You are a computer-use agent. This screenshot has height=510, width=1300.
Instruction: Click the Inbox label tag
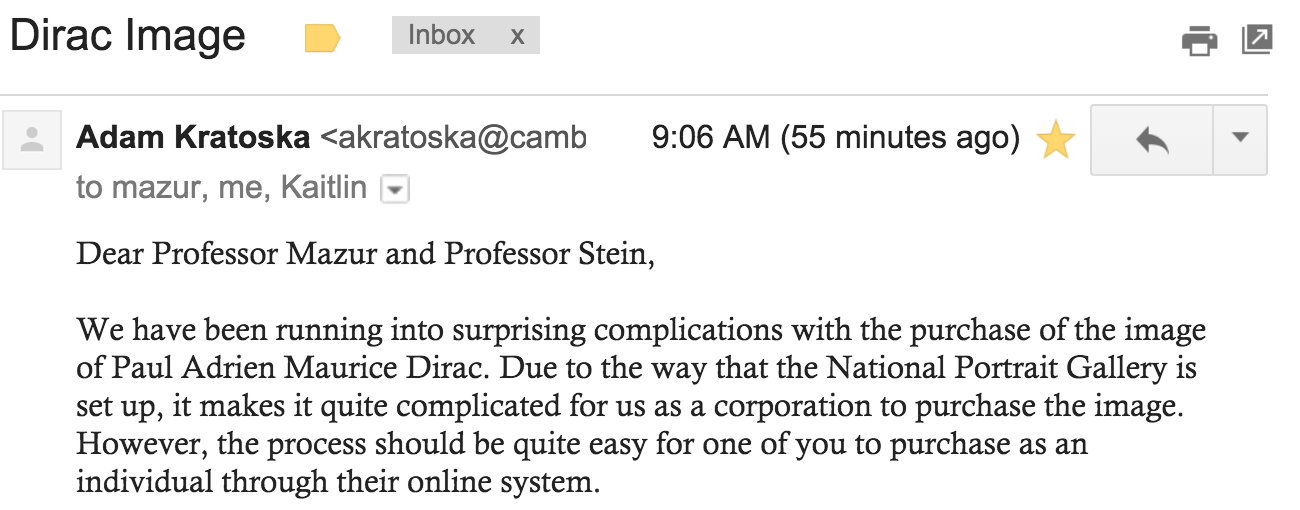click(x=441, y=36)
